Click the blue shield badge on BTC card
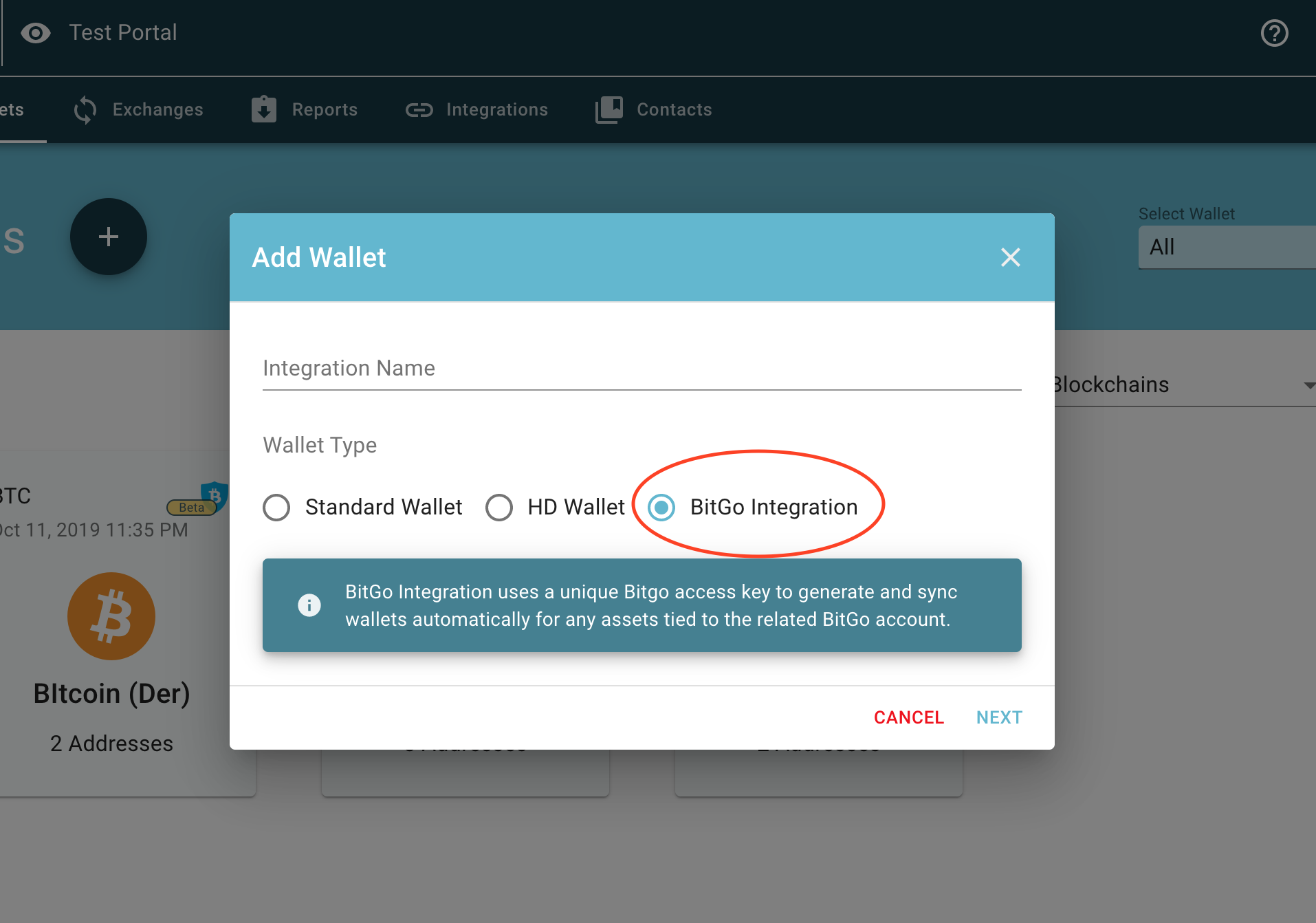This screenshot has width=1316, height=923. [215, 495]
